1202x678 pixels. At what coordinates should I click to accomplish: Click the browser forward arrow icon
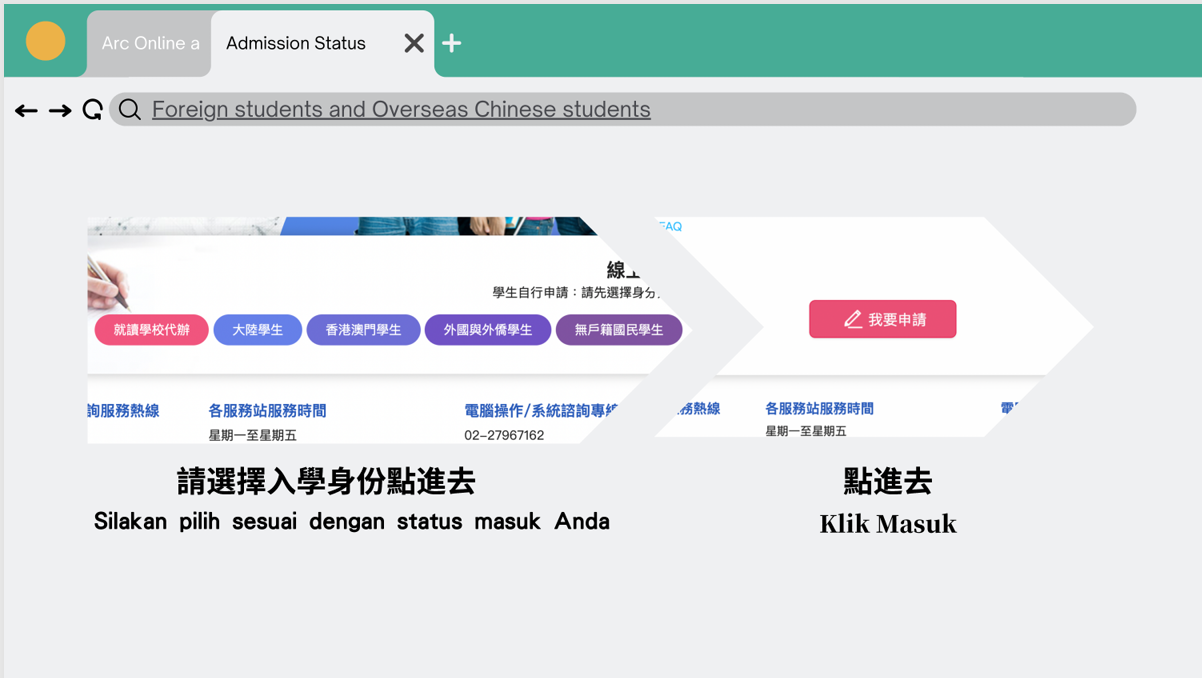coord(59,110)
